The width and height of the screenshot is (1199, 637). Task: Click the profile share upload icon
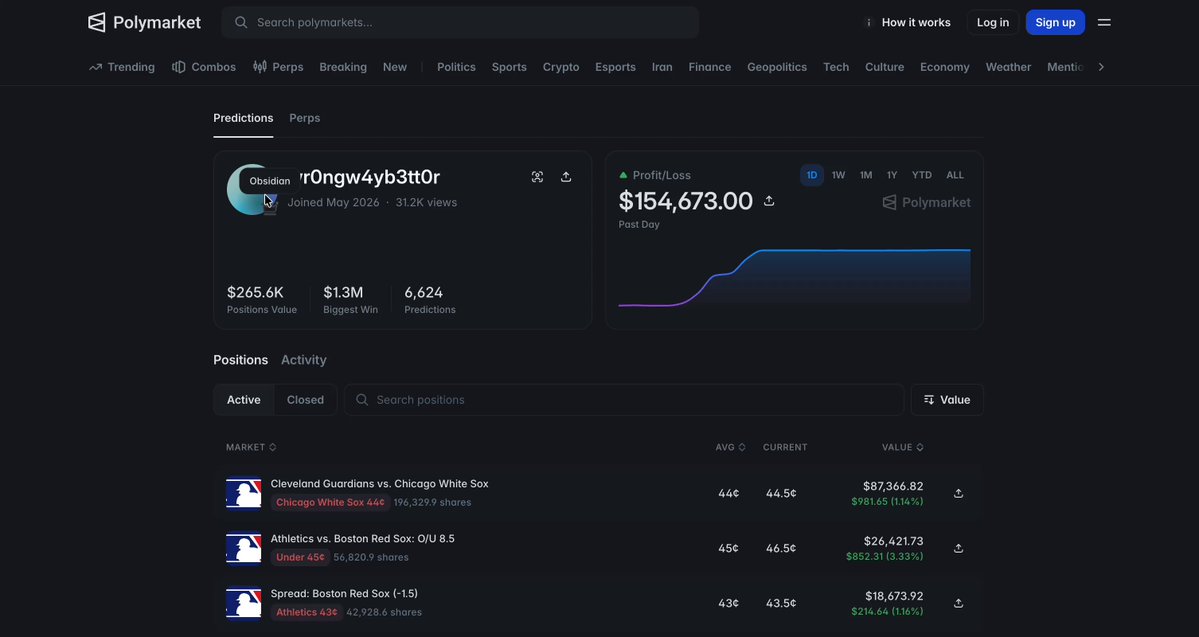coord(566,177)
